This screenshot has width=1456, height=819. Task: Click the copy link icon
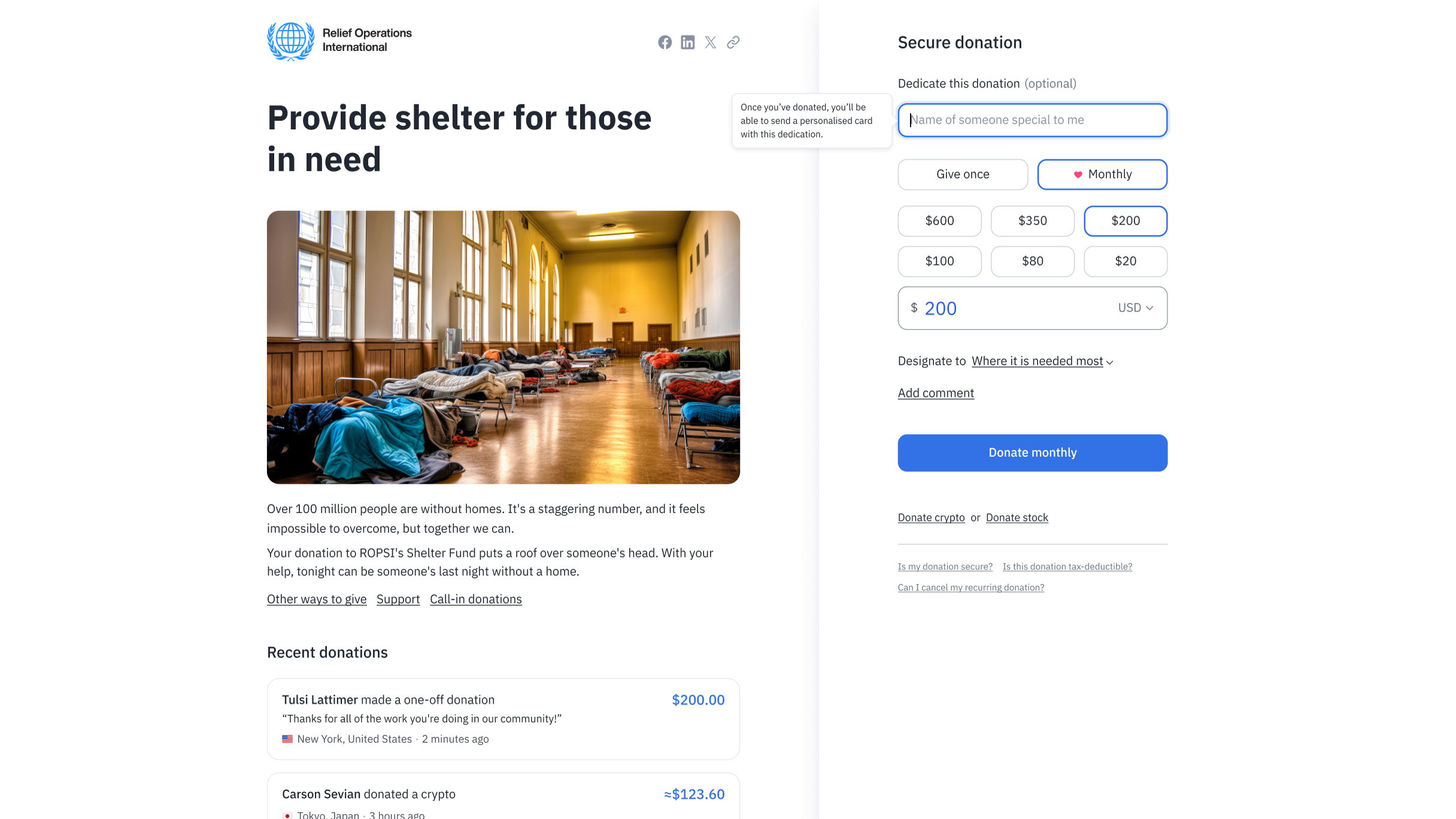[x=733, y=42]
